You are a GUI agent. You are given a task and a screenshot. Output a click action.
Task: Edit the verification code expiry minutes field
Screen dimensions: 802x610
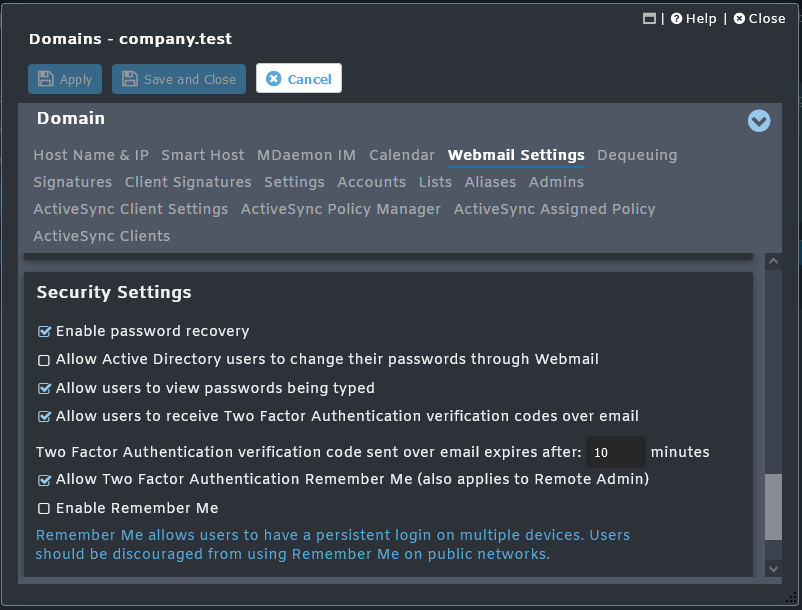click(x=616, y=452)
